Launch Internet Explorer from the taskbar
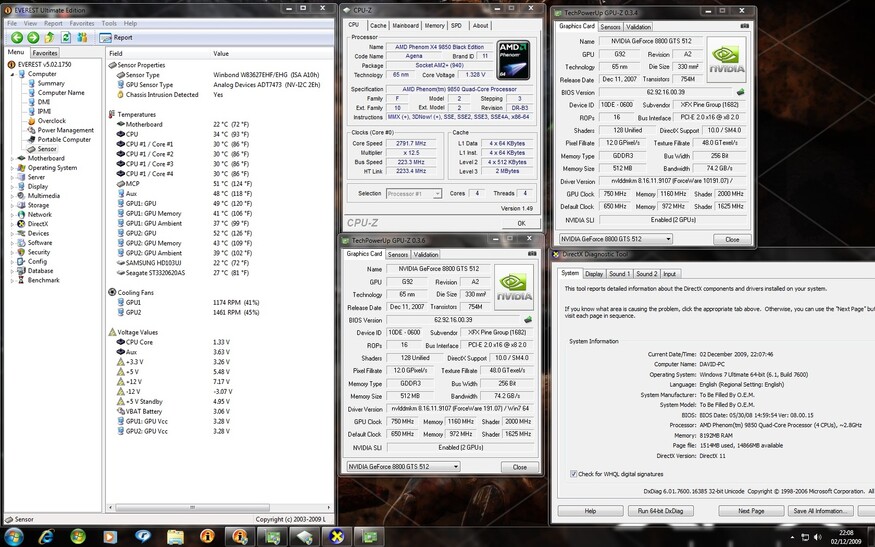Image resolution: width=875 pixels, height=547 pixels. click(x=46, y=537)
